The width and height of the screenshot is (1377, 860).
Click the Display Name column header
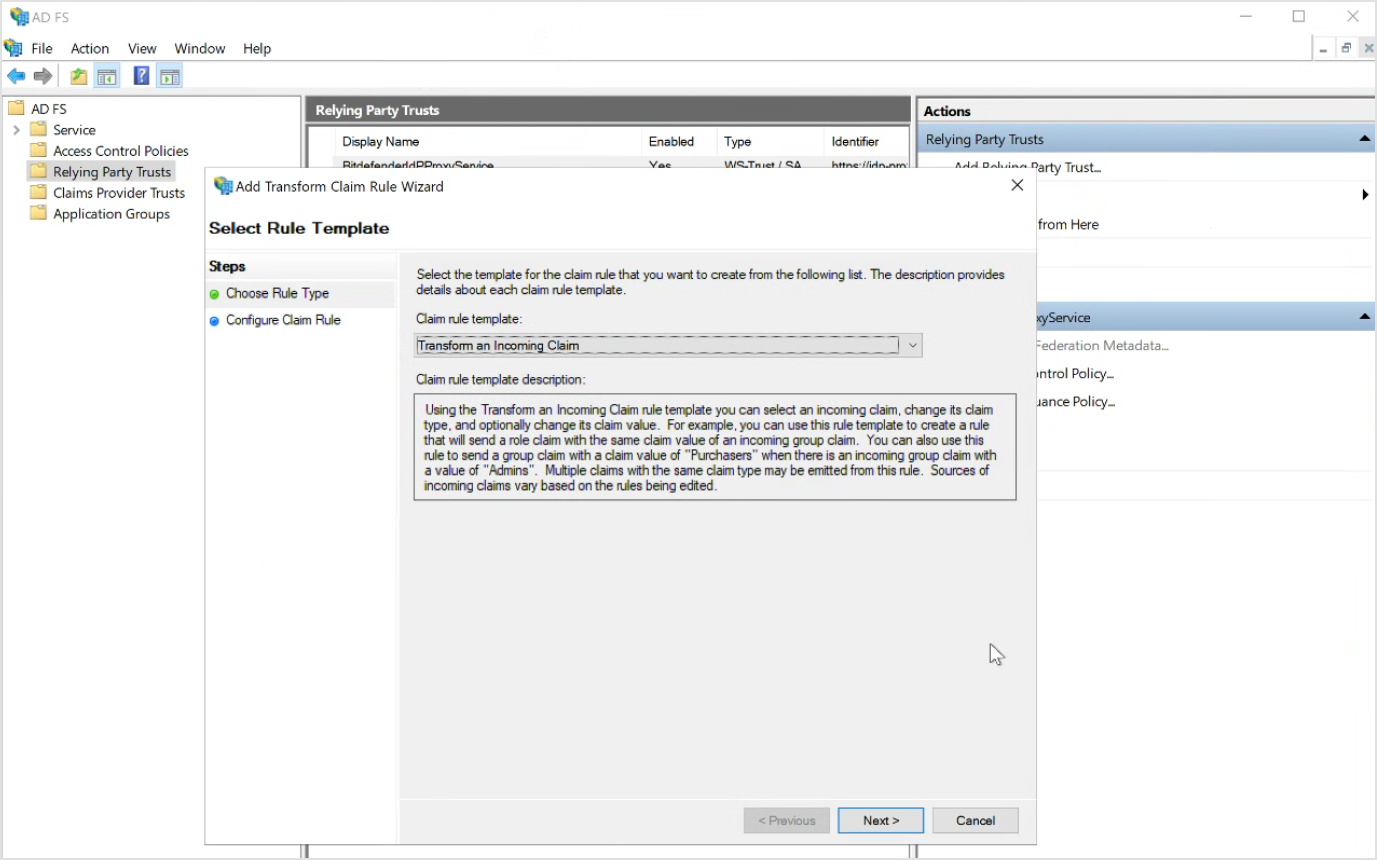[x=381, y=141]
